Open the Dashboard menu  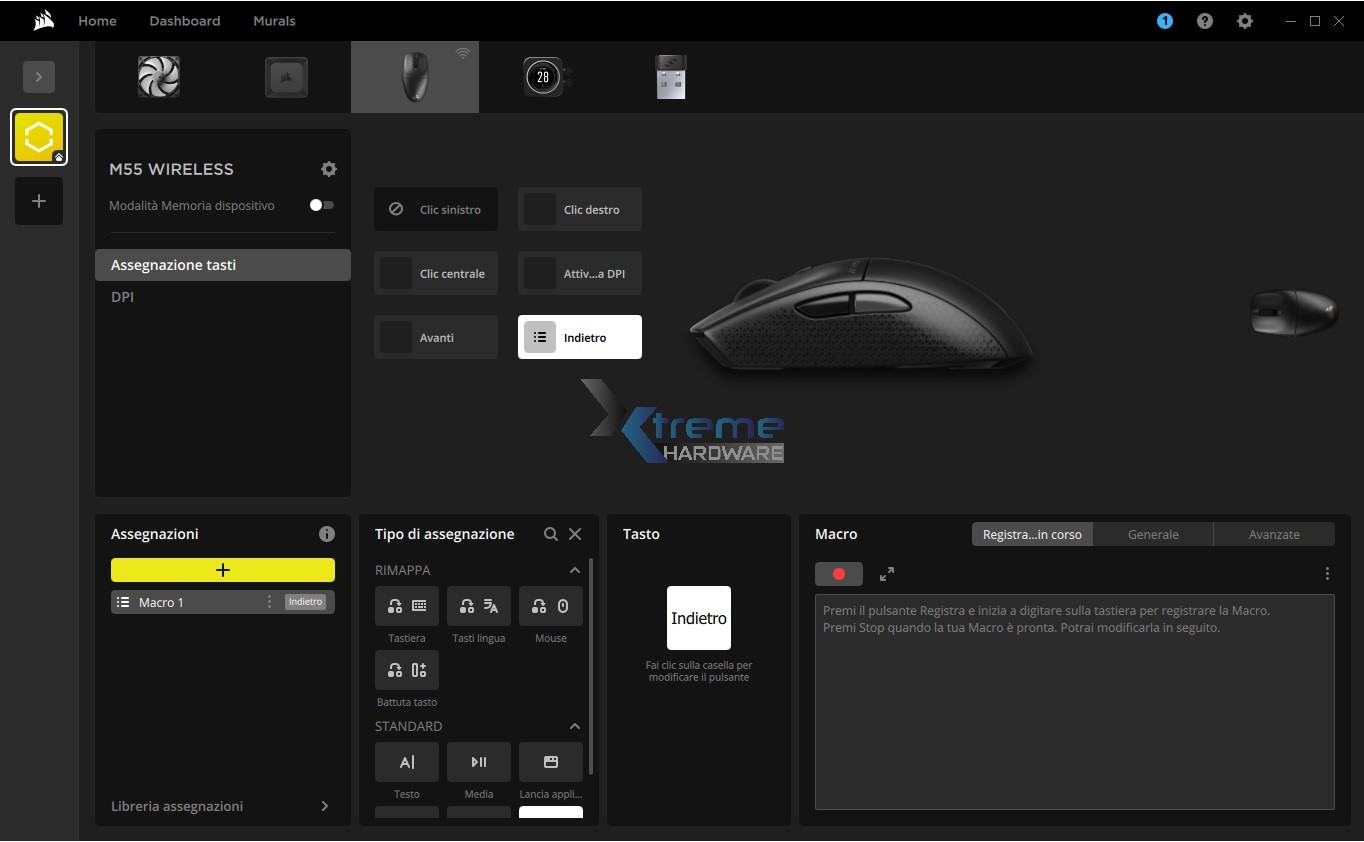(185, 21)
